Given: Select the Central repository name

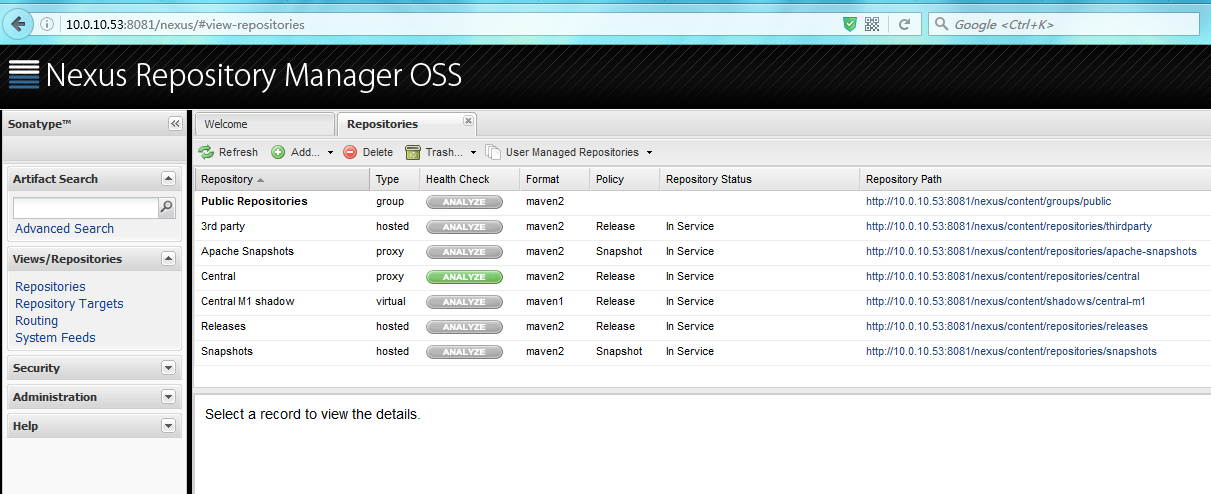Looking at the screenshot, I should [218, 277].
